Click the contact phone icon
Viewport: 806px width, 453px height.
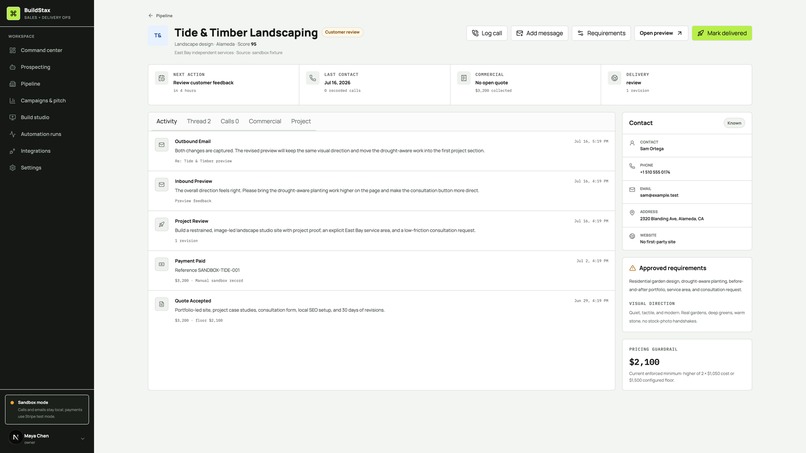[x=632, y=166]
